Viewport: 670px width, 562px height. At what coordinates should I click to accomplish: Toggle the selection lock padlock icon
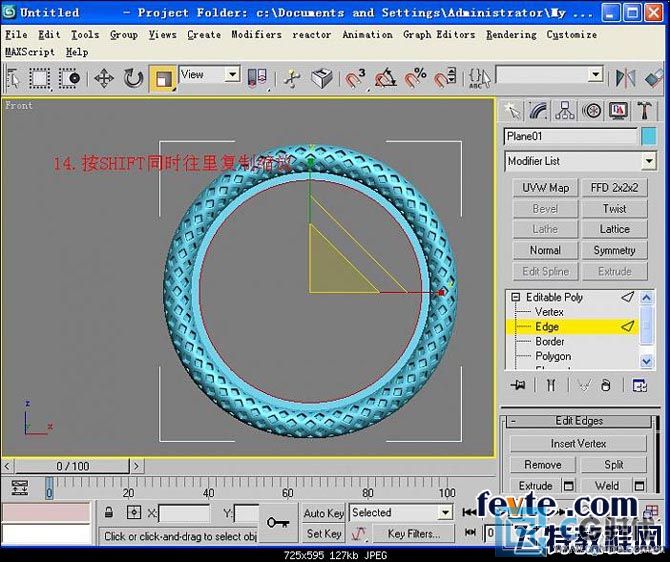click(109, 512)
